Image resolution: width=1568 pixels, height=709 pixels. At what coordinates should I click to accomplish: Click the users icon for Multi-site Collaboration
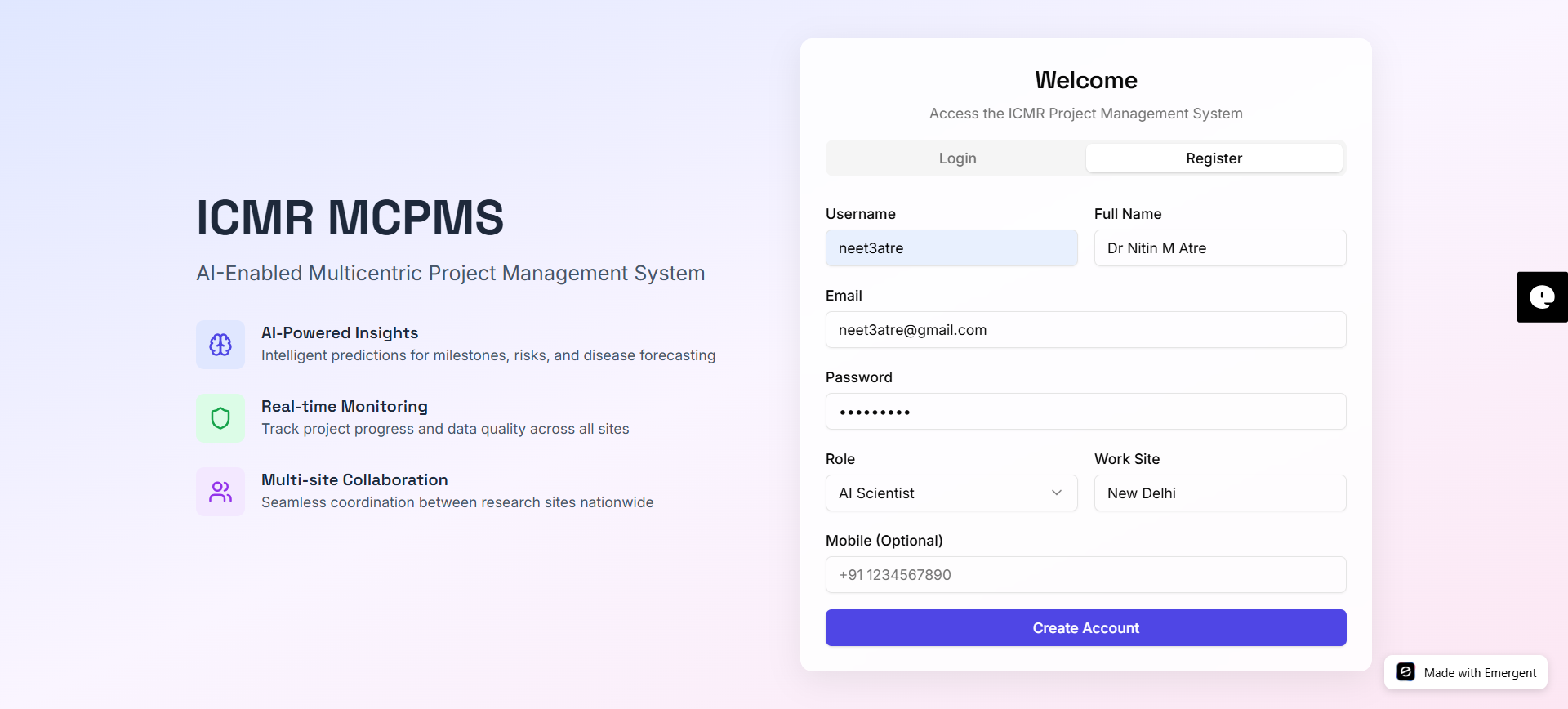220,492
